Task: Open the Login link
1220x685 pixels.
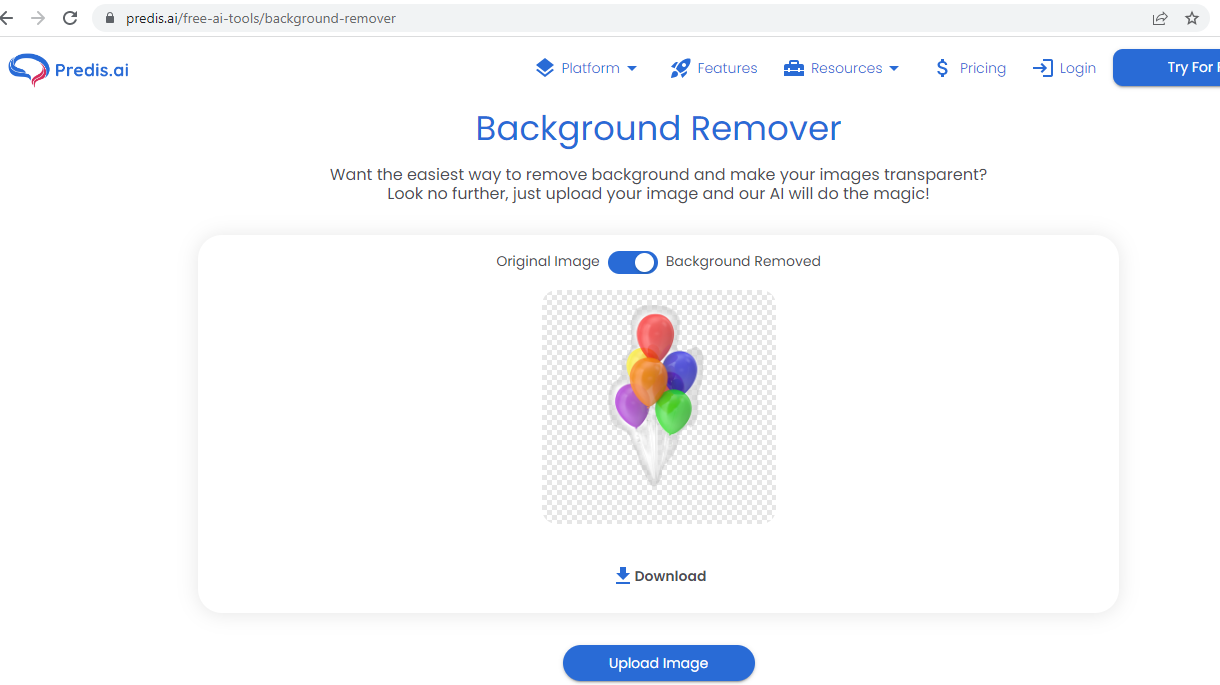Action: (x=1064, y=68)
